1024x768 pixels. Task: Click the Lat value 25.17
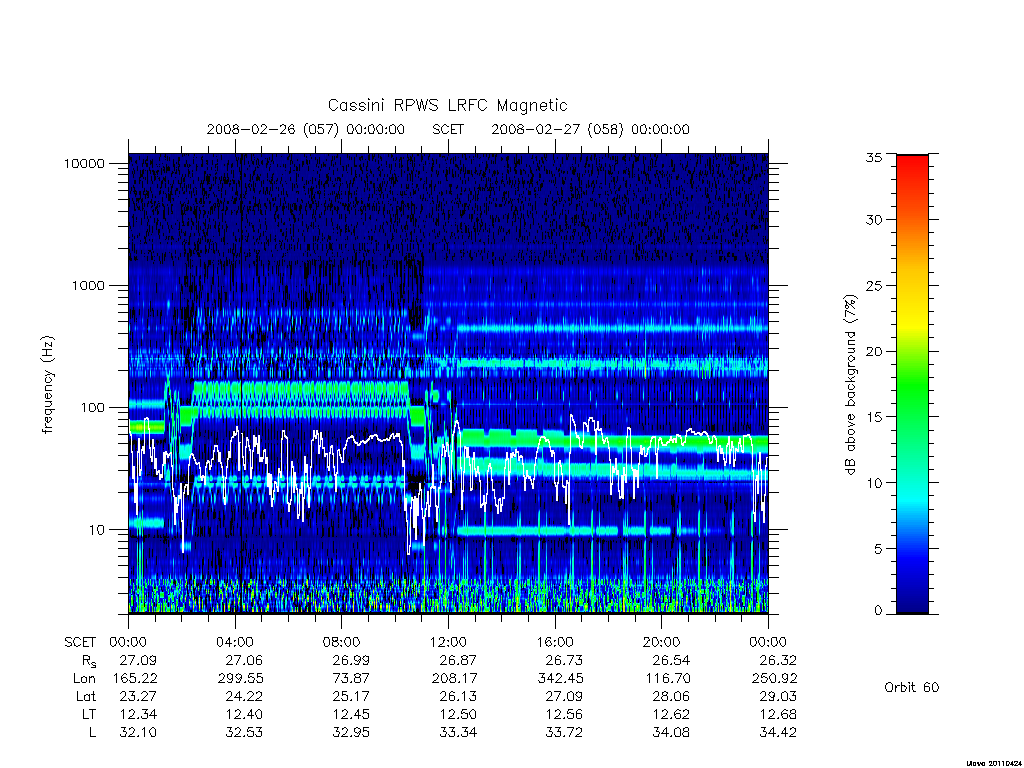(351, 696)
